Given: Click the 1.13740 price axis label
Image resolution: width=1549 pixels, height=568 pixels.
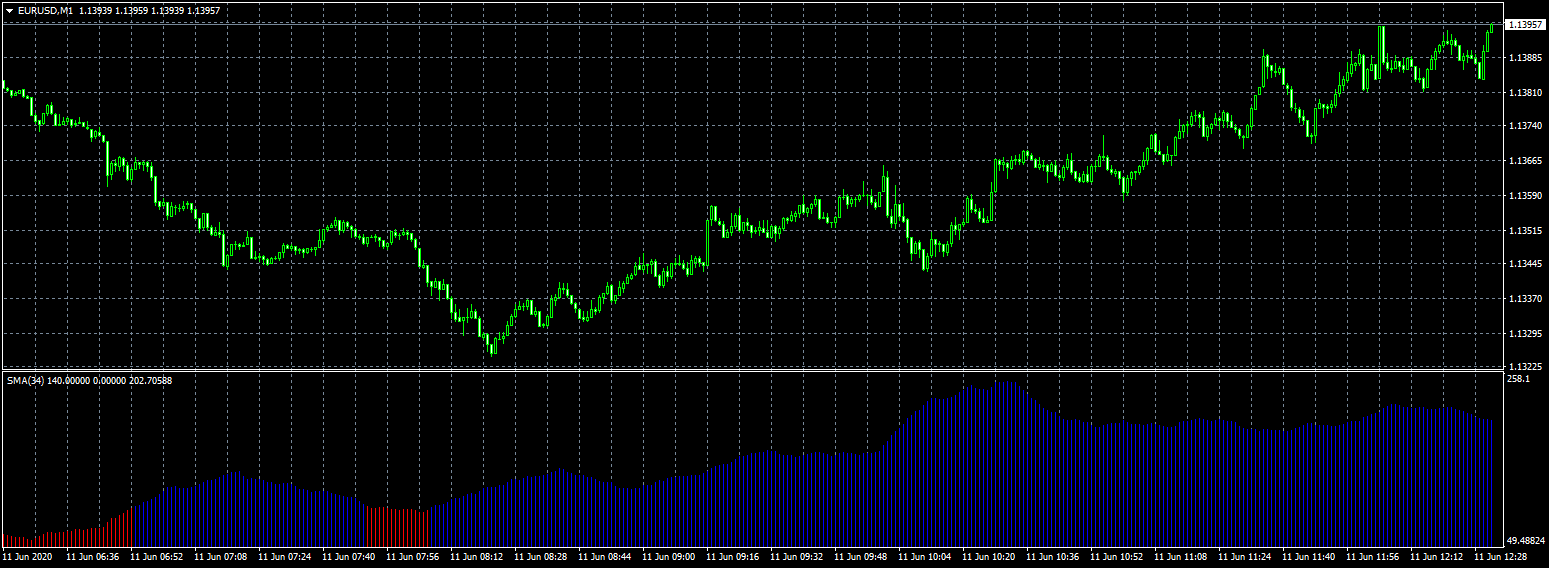Looking at the screenshot, I should [x=1525, y=126].
